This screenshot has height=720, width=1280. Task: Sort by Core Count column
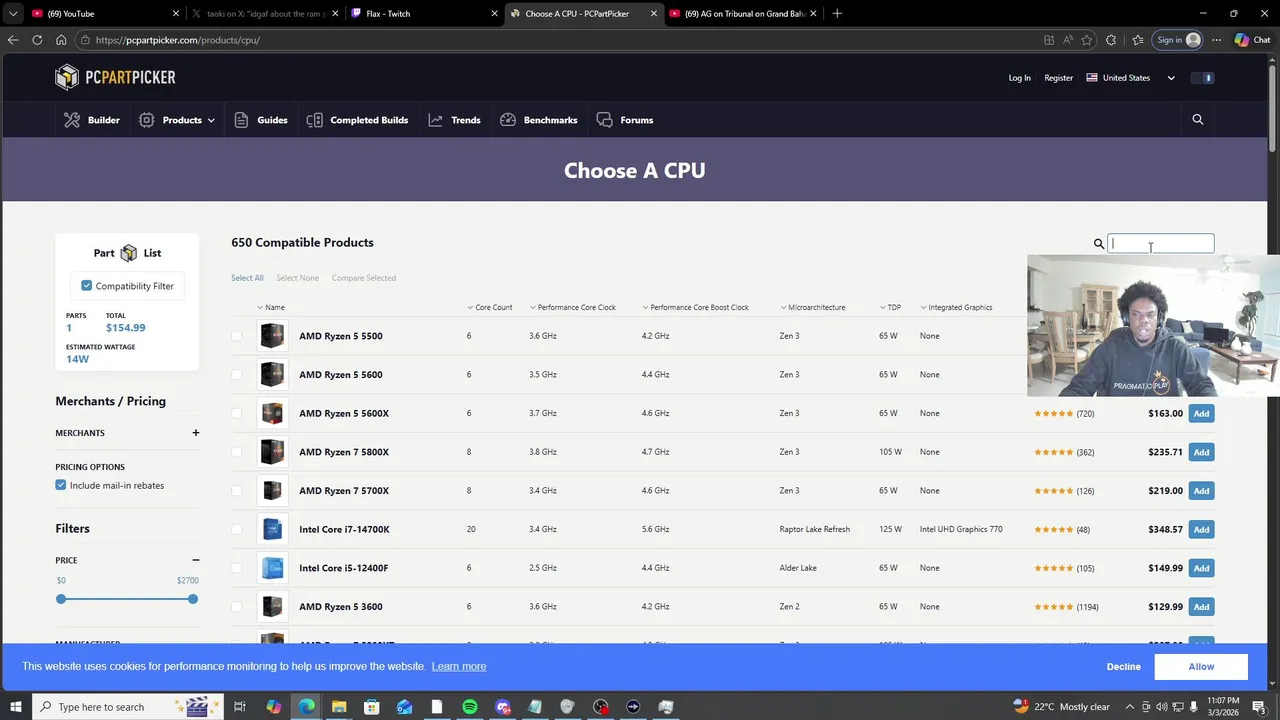point(490,307)
